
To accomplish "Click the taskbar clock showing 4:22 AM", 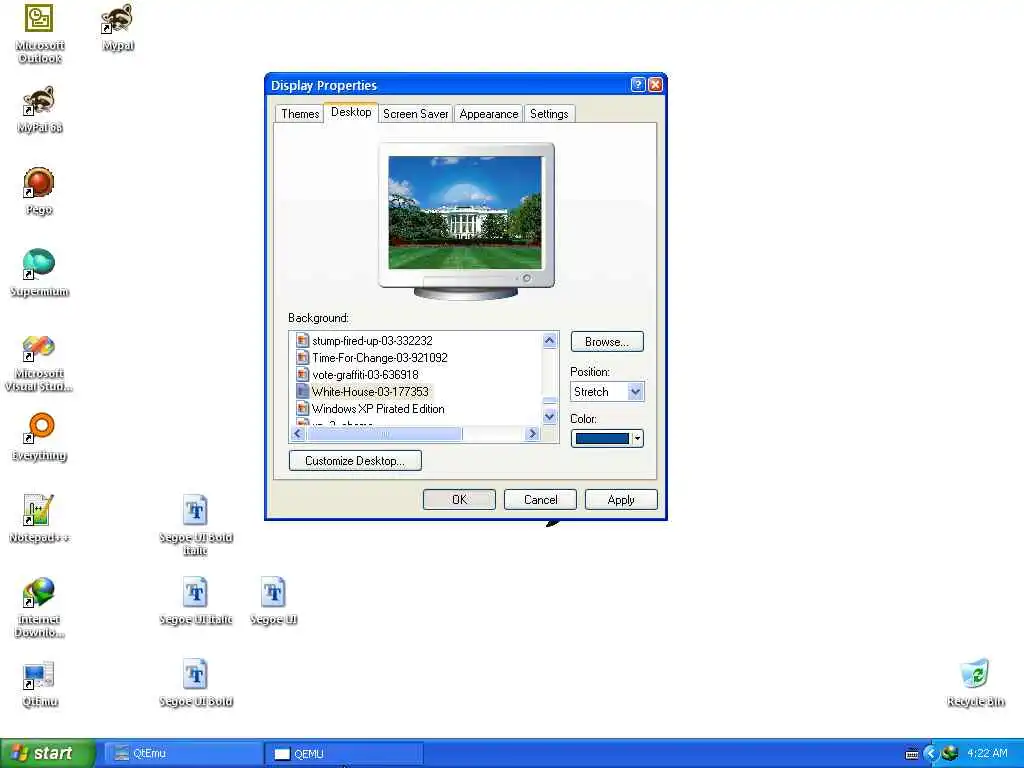I will pyautogui.click(x=987, y=753).
